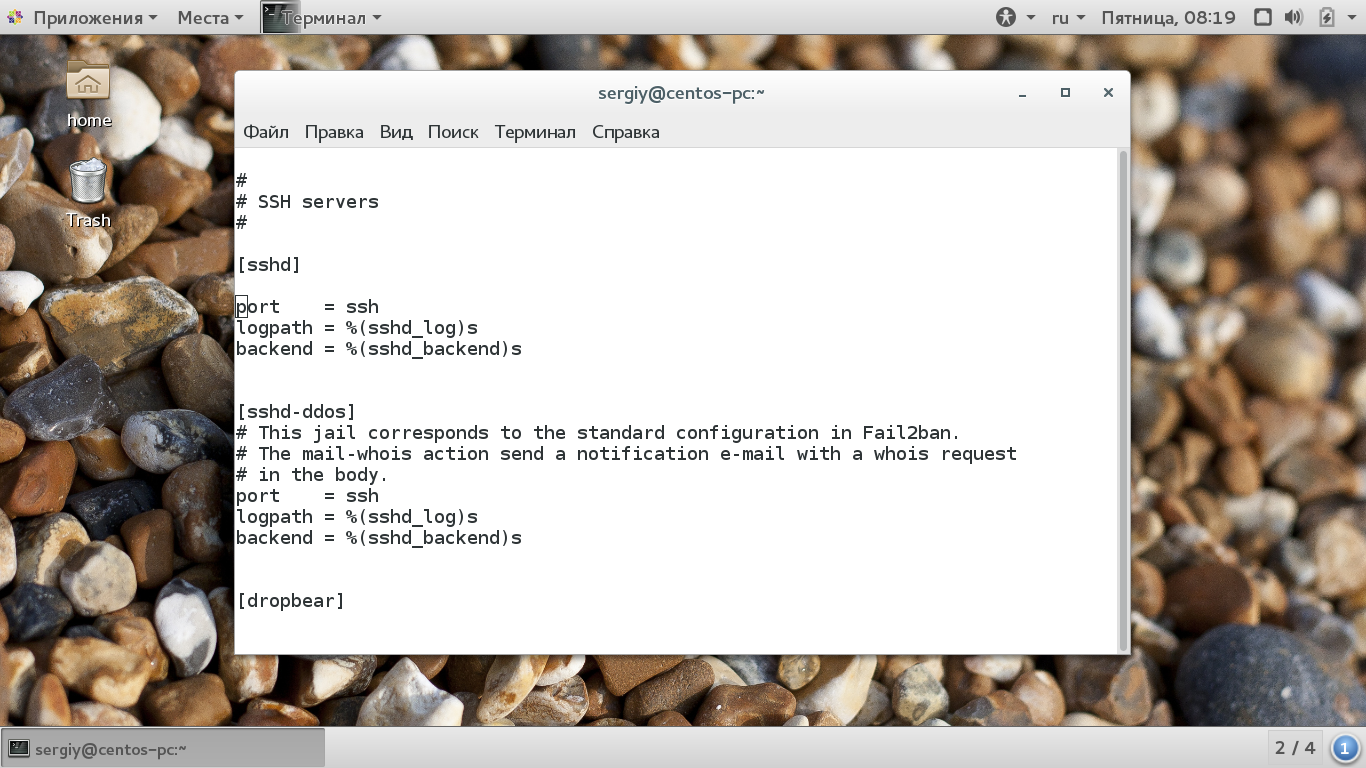Click 'logpath = %(sshd_log)s' under [sshd]
Image resolution: width=1366 pixels, height=768 pixels.
click(x=357, y=328)
